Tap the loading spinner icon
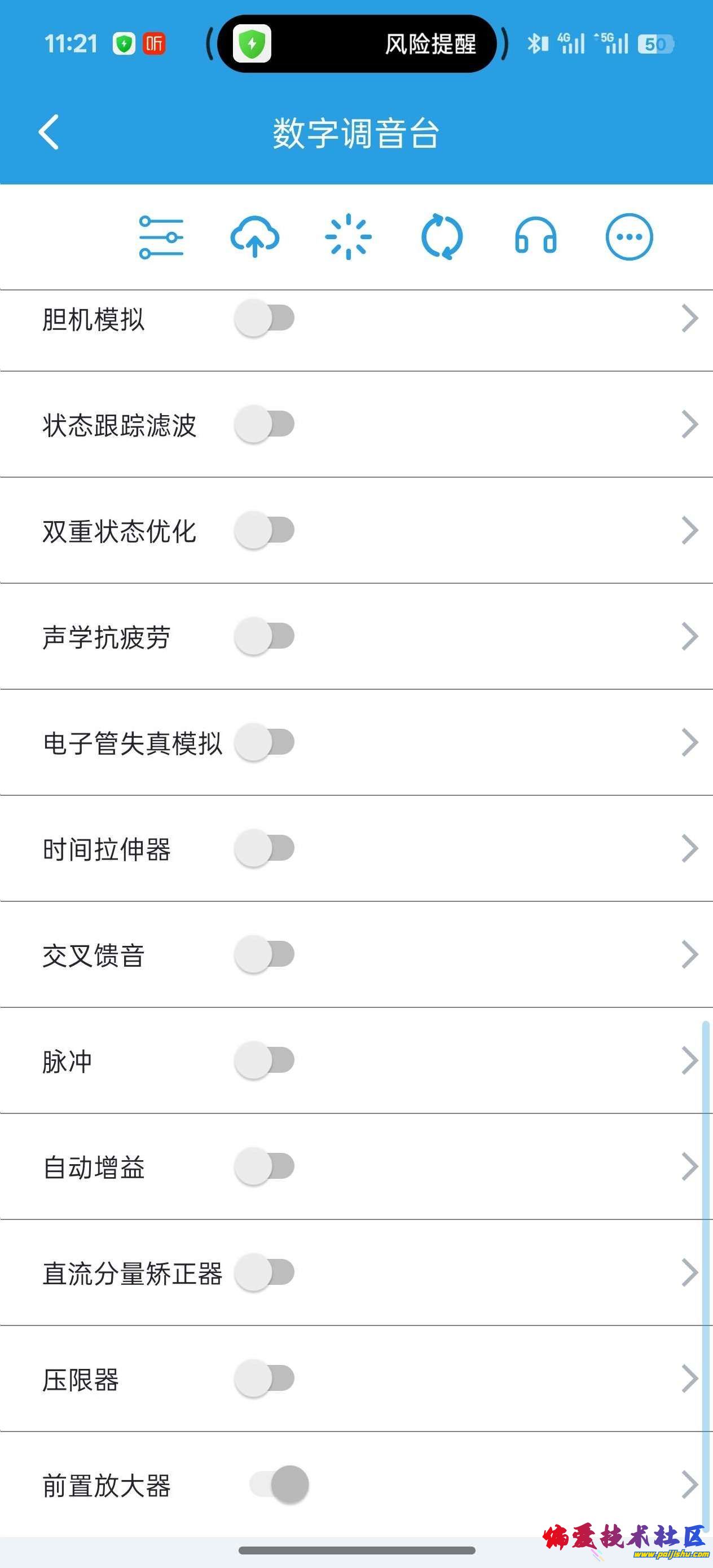The height and width of the screenshot is (1568, 713). tap(348, 237)
